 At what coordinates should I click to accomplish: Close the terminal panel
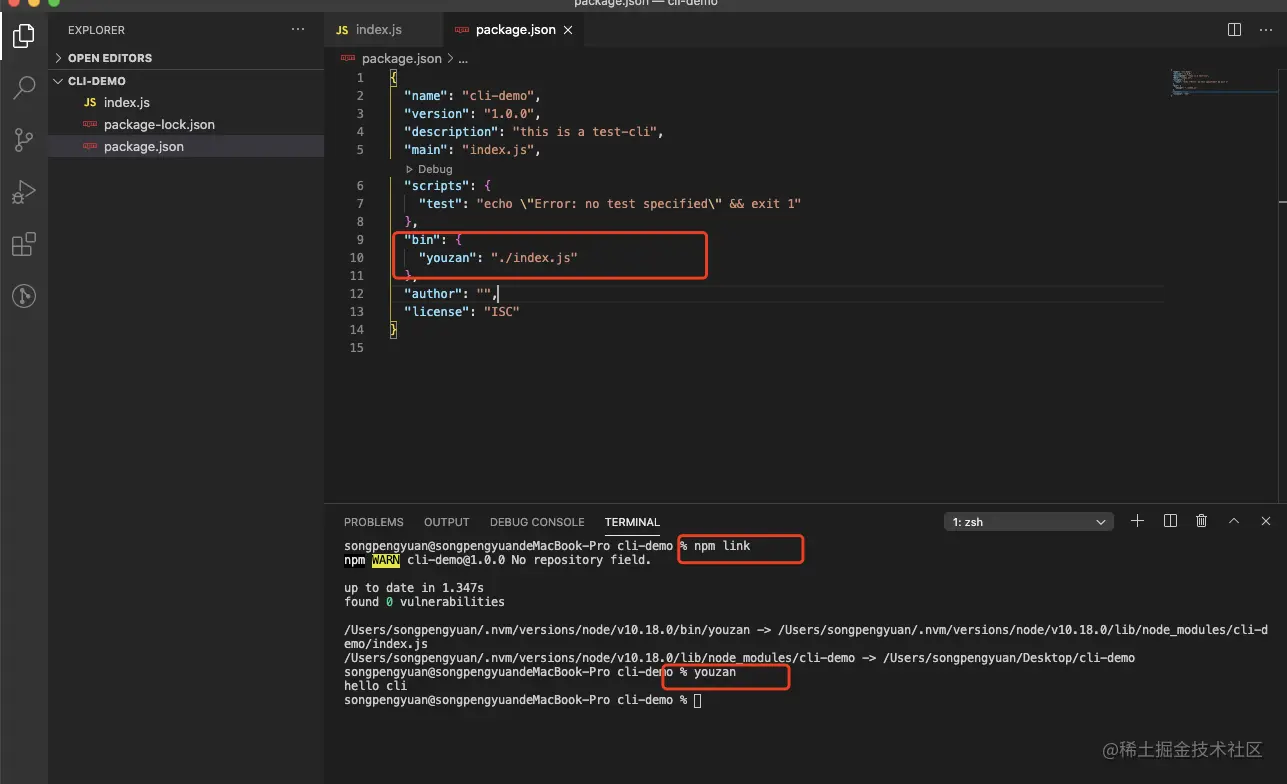tap(1266, 521)
